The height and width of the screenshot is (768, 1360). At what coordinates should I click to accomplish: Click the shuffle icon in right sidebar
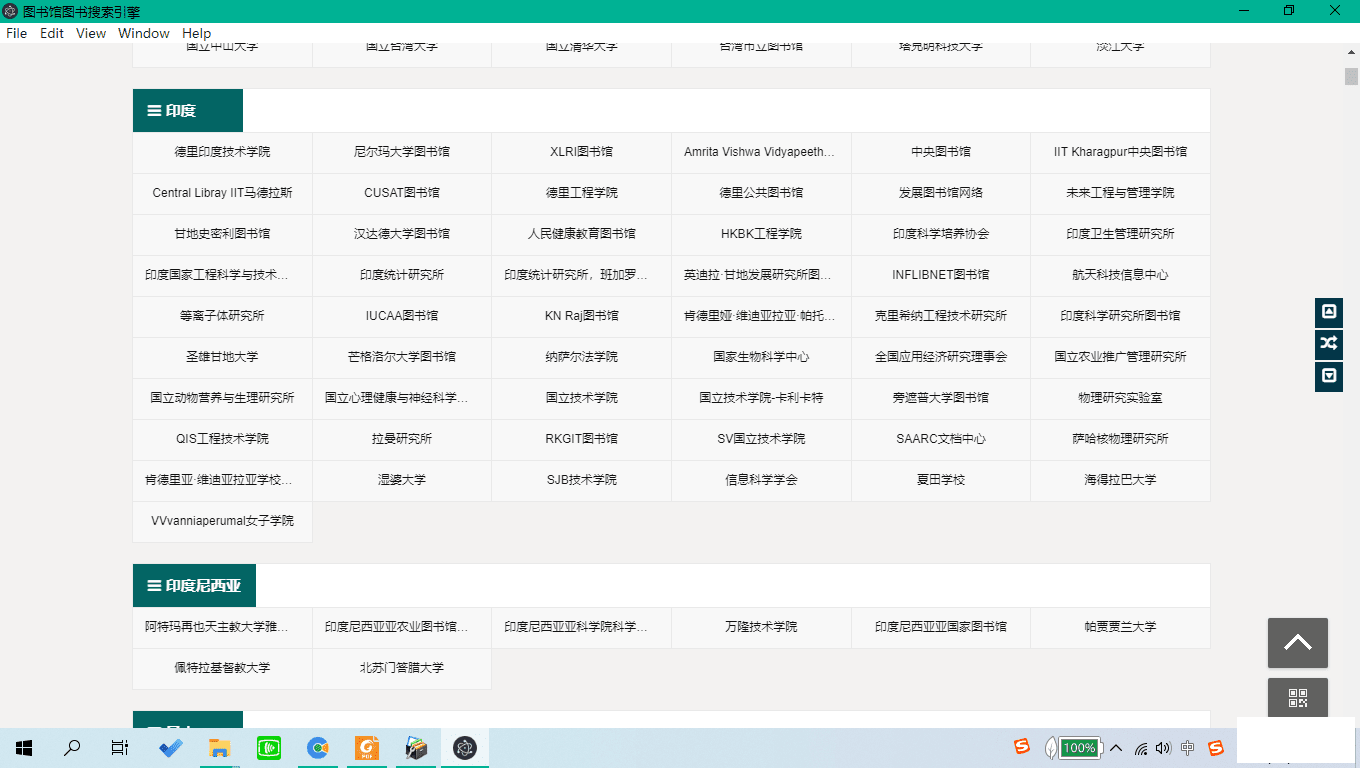click(x=1328, y=345)
